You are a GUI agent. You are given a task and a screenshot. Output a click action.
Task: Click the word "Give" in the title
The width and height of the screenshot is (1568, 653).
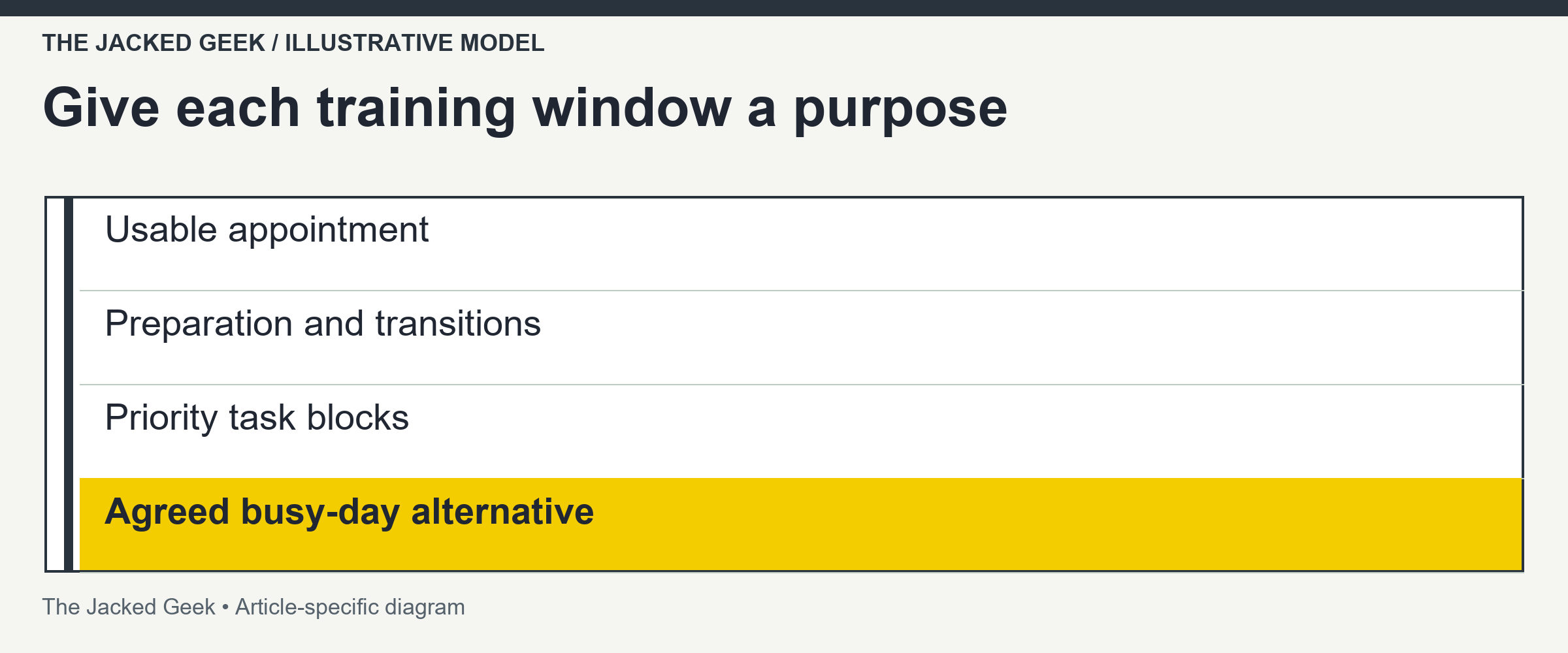pos(101,108)
